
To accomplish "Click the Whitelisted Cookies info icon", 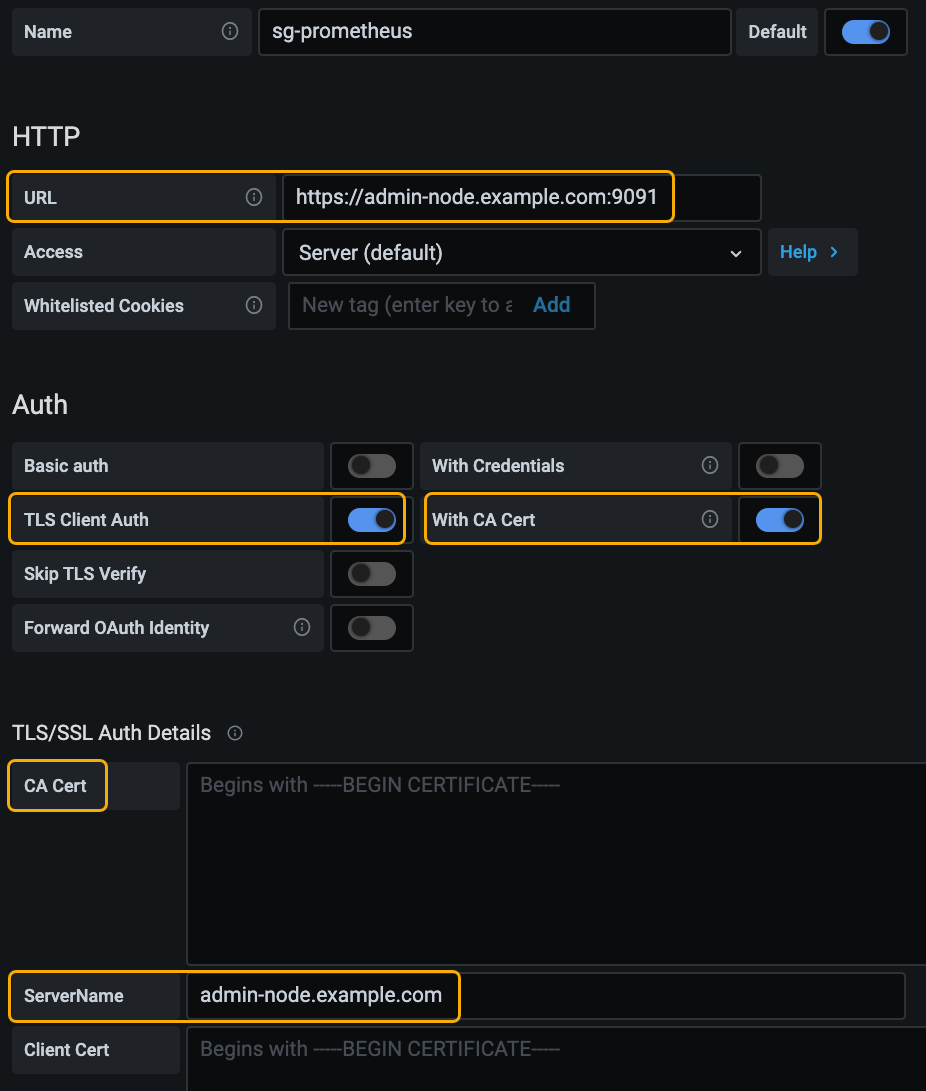I will coord(254,305).
